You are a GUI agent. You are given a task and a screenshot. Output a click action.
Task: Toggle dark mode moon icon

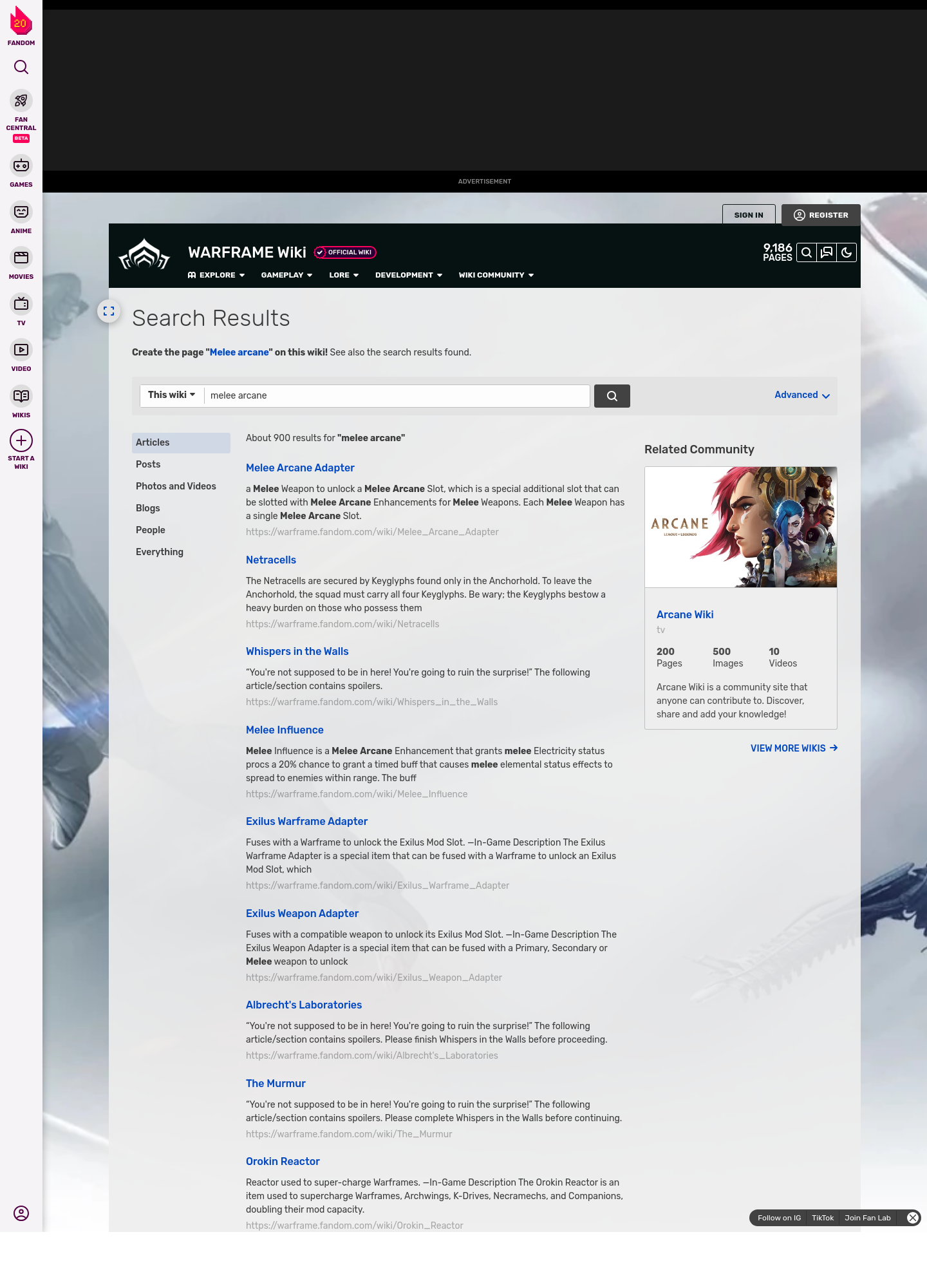click(x=847, y=252)
